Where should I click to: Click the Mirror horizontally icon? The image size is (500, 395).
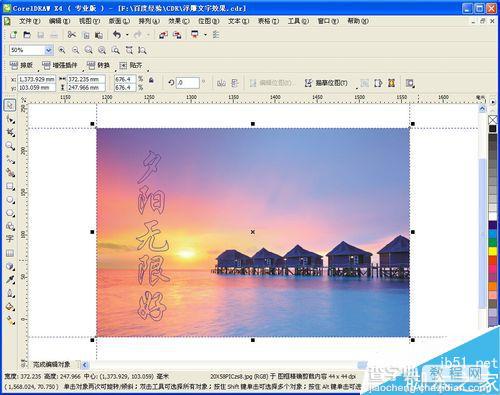point(221,83)
